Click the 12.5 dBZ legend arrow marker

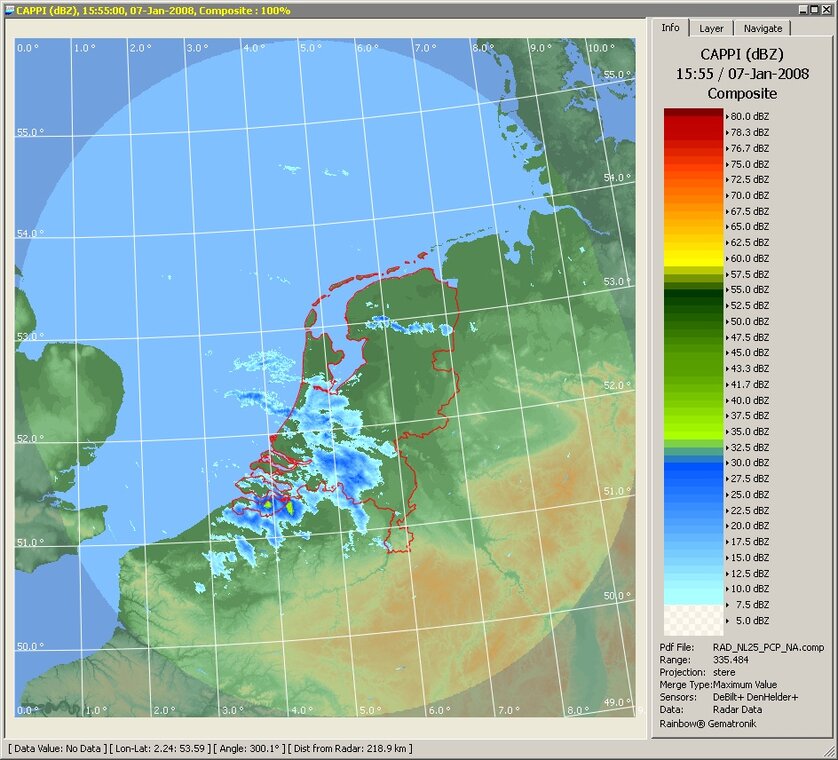pyautogui.click(x=726, y=573)
